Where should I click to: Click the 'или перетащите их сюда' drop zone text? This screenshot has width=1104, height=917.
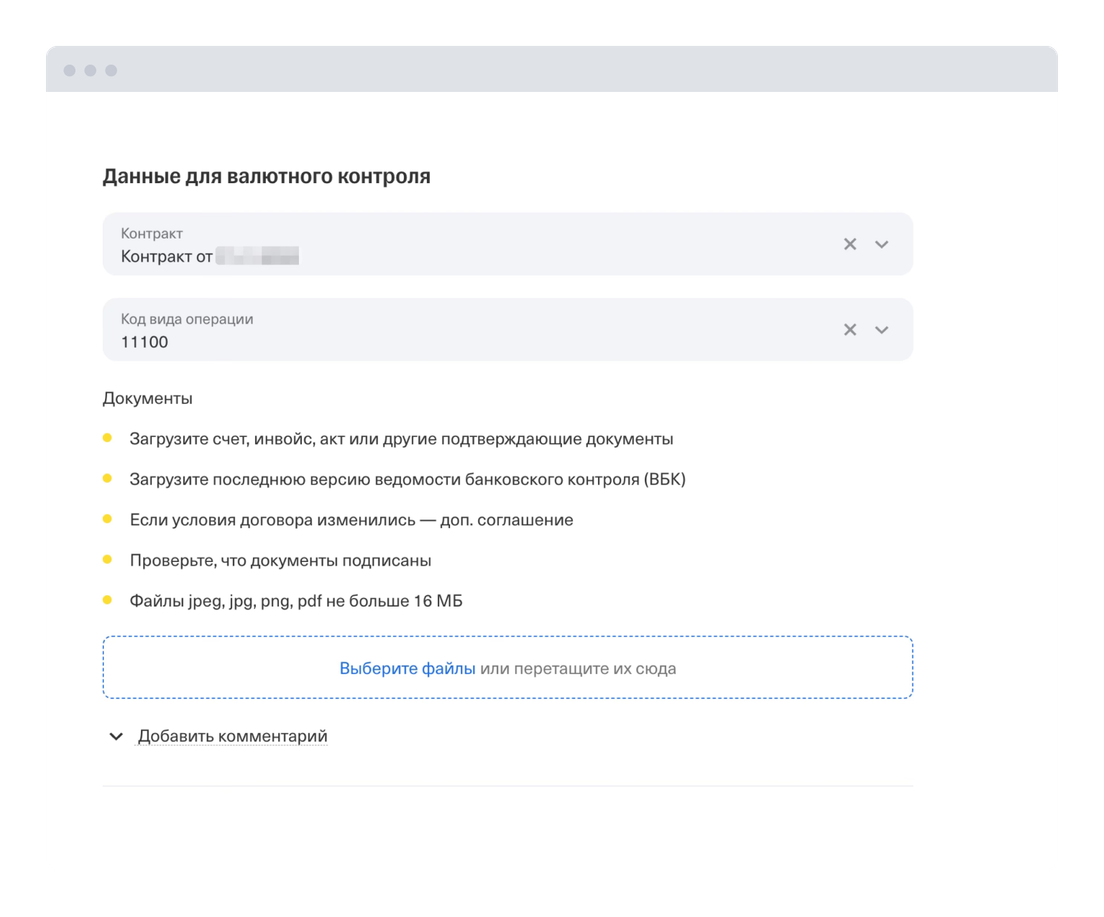pyautogui.click(x=578, y=668)
